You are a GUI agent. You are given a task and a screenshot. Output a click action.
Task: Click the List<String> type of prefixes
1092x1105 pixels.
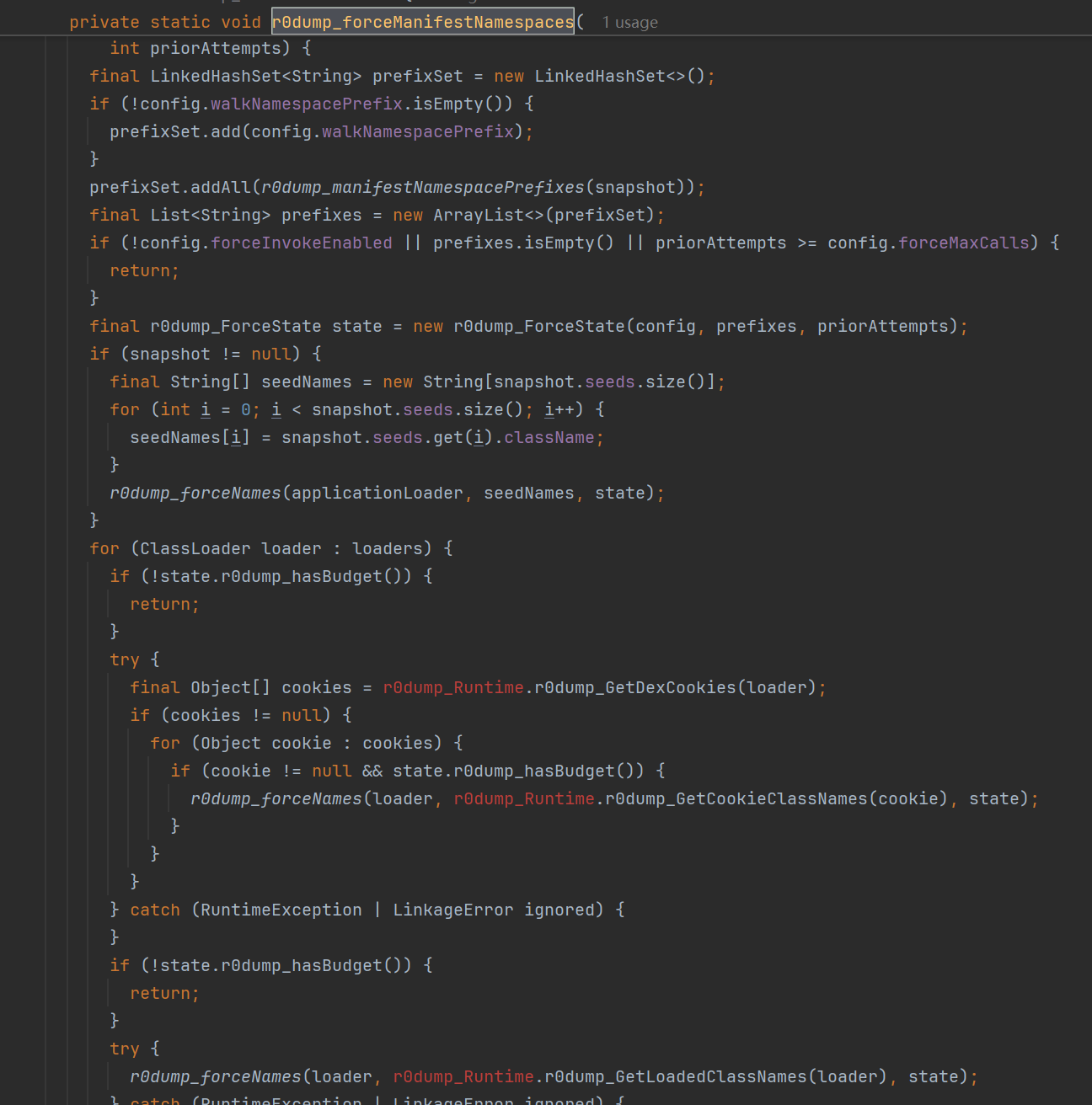pos(211,216)
